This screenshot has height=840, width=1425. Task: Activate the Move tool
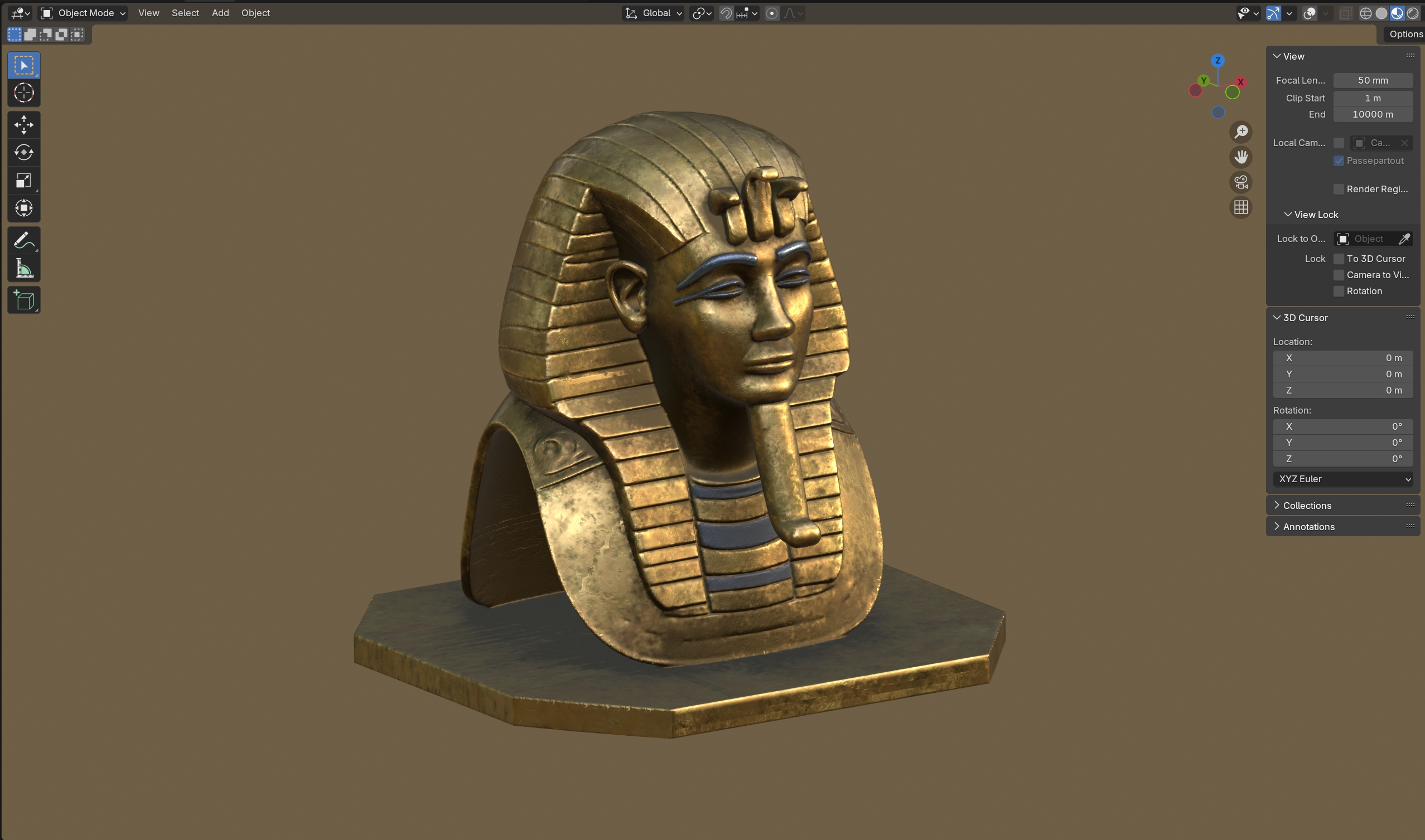pyautogui.click(x=24, y=124)
